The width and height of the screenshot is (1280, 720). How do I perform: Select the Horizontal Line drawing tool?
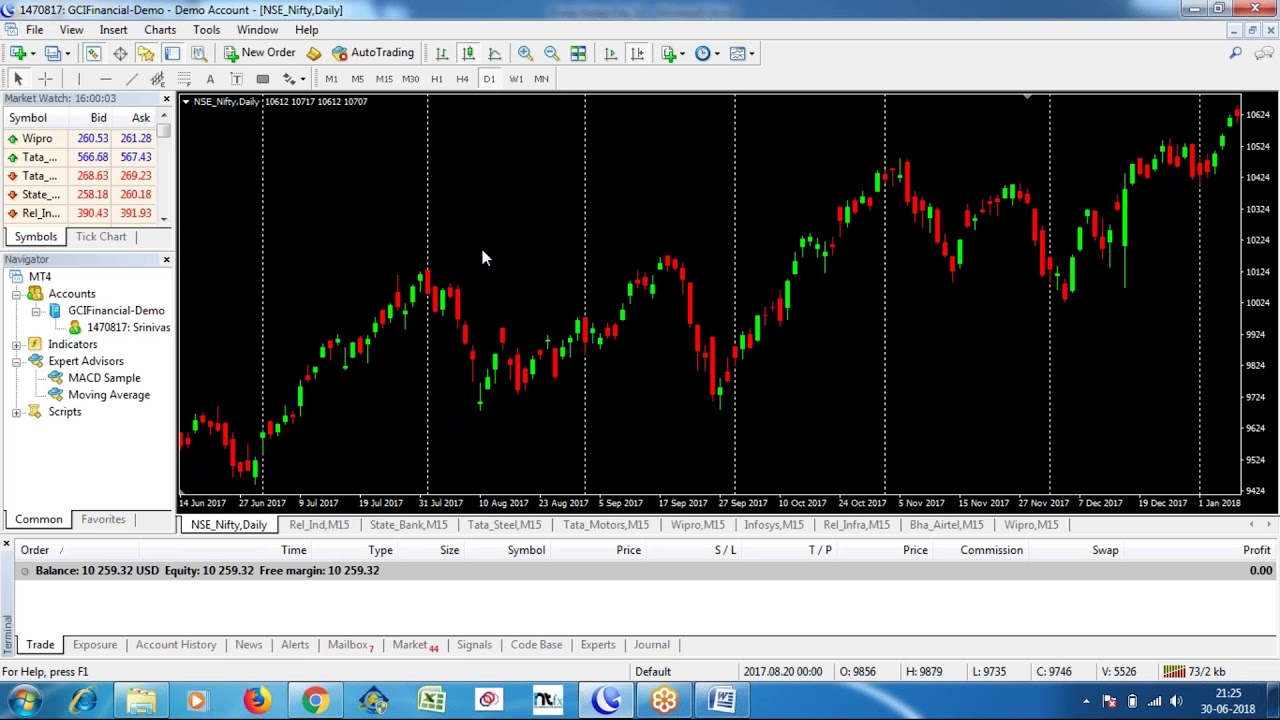click(105, 79)
